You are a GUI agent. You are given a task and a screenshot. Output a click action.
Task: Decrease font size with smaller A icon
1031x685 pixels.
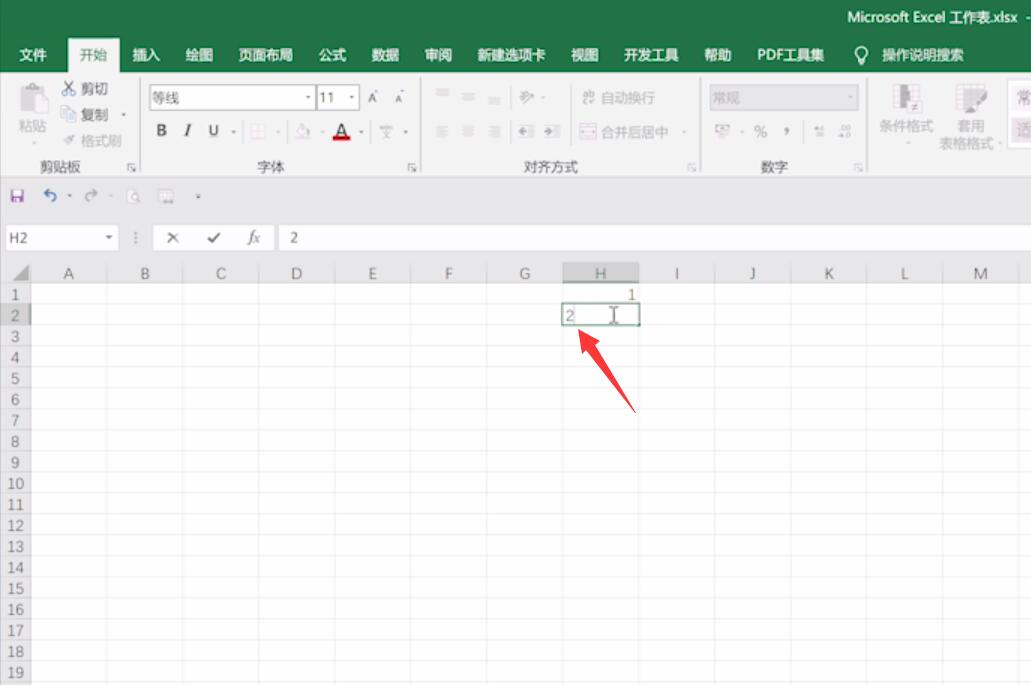coord(398,97)
